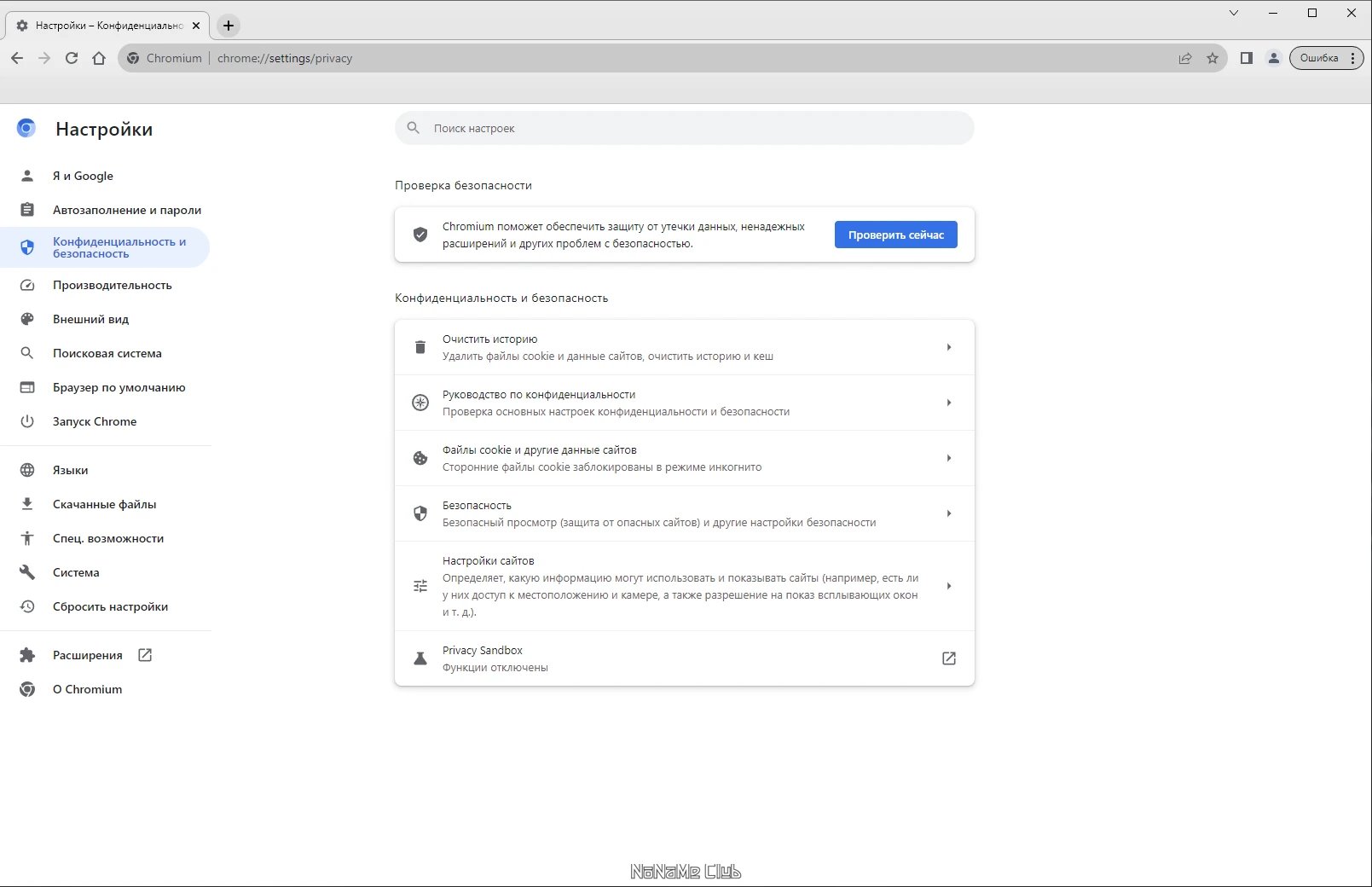Click inside the Поиск настроек field
This screenshot has height=887, width=1372.
coord(682,128)
